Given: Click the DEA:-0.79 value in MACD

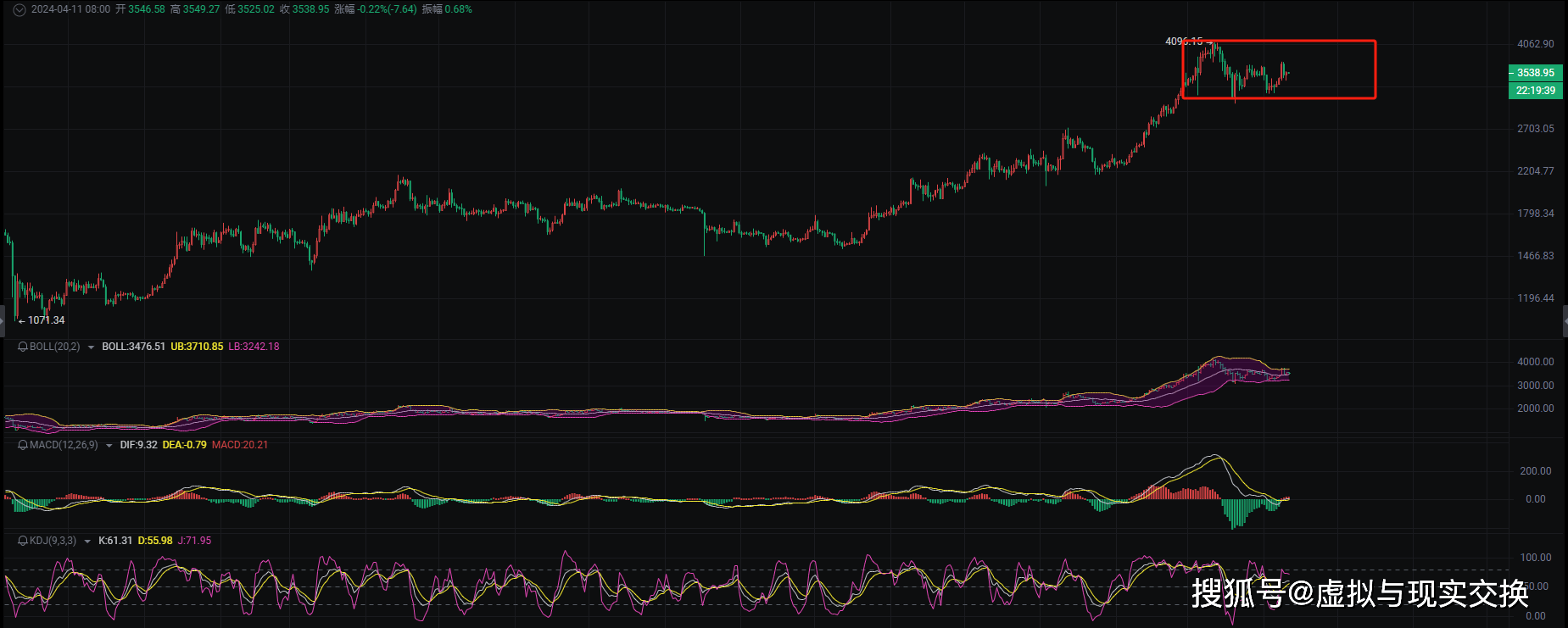Looking at the screenshot, I should pyautogui.click(x=184, y=445).
